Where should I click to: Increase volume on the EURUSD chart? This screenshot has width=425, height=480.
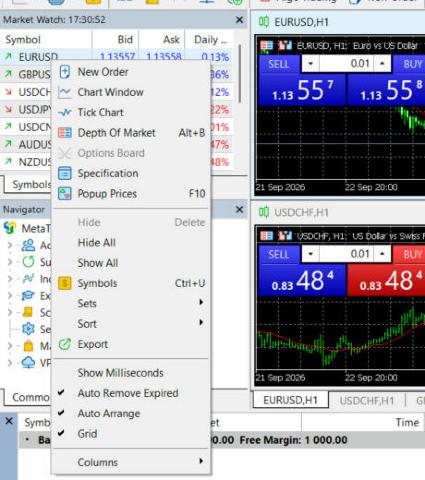(x=382, y=63)
